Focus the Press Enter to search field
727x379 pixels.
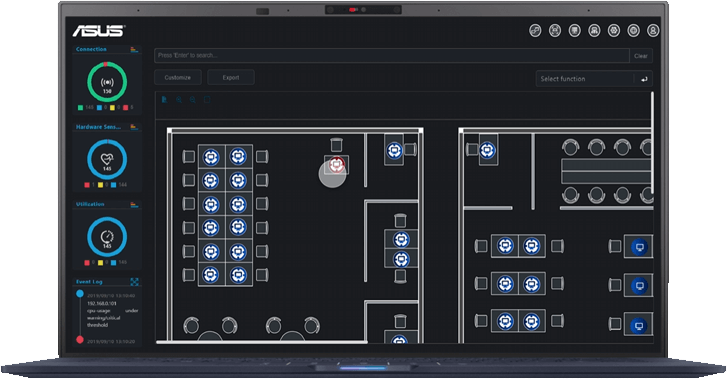pos(392,56)
